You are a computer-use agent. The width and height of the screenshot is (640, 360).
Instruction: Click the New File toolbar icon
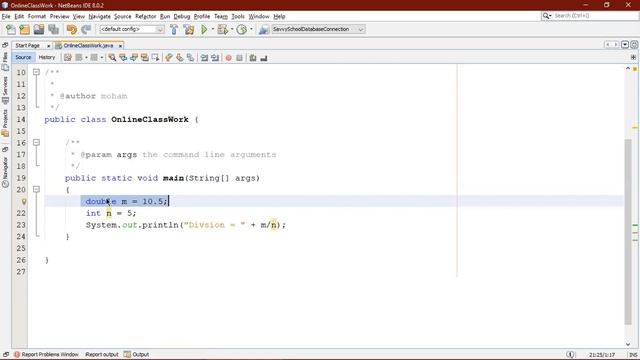point(11,29)
